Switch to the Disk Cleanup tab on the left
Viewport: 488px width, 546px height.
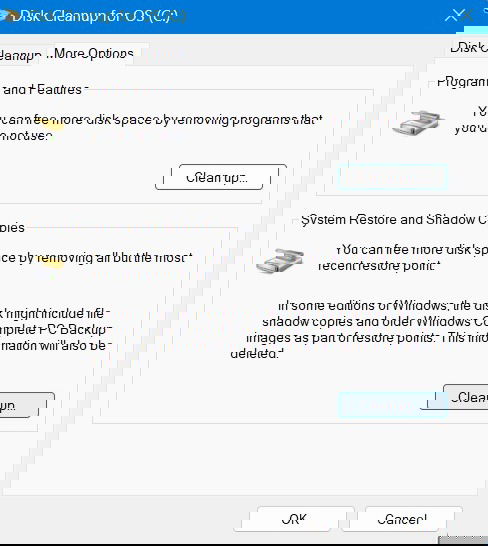point(20,55)
